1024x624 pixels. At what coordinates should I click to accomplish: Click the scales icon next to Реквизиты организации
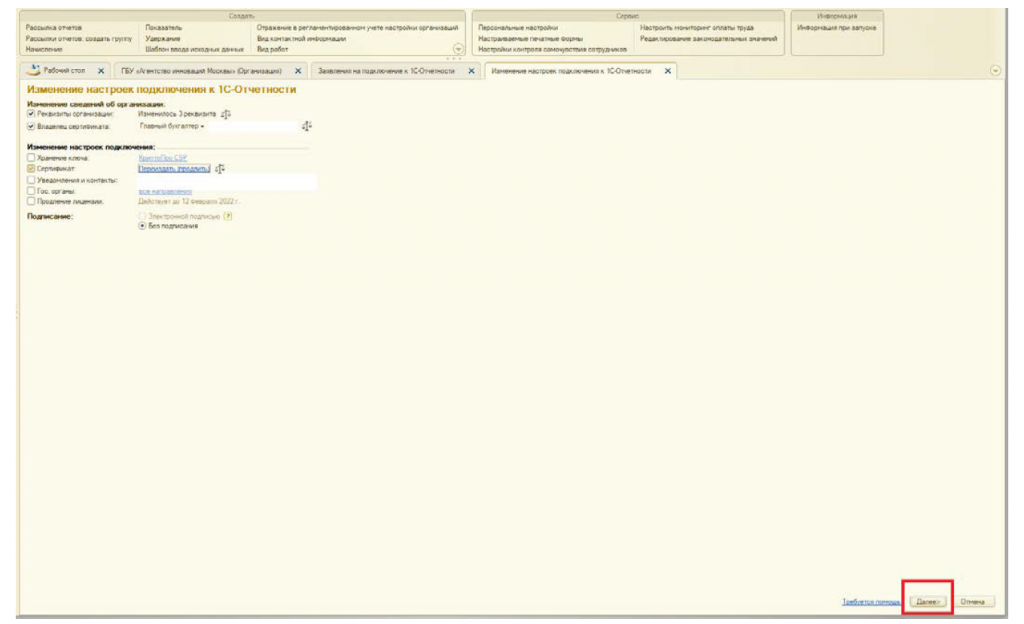pos(225,115)
